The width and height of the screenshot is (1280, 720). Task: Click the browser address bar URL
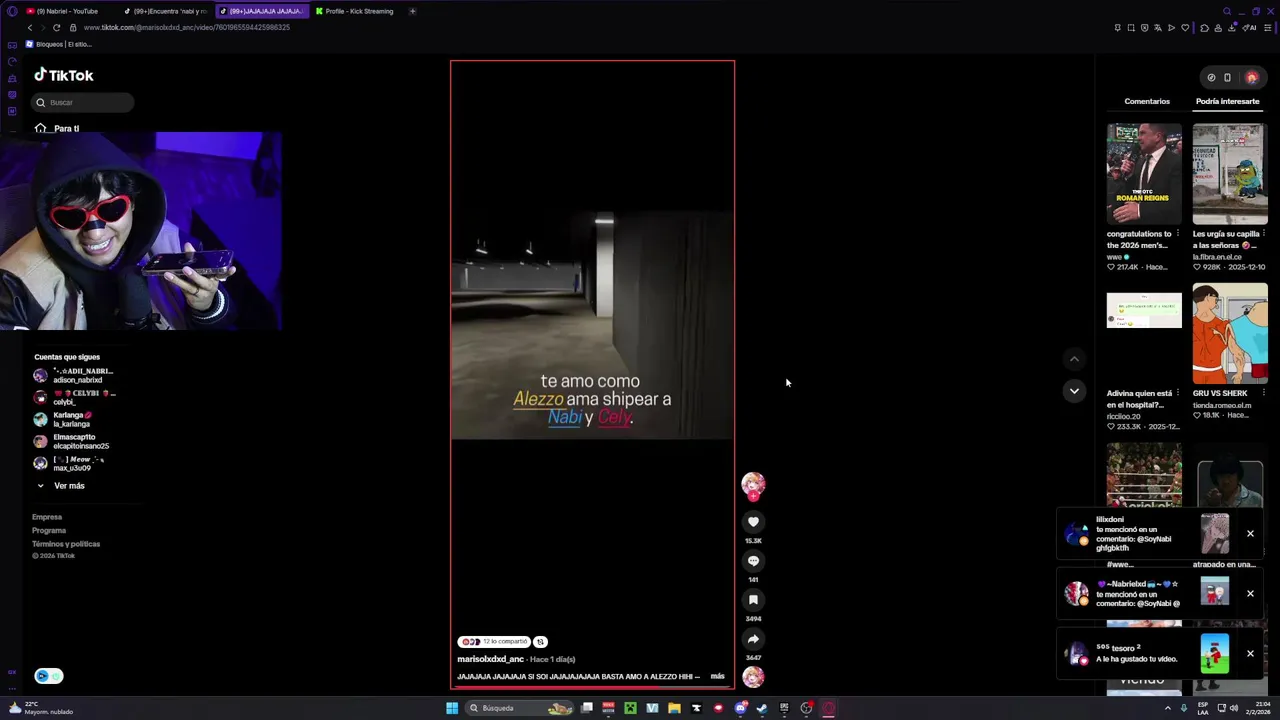coord(187,27)
